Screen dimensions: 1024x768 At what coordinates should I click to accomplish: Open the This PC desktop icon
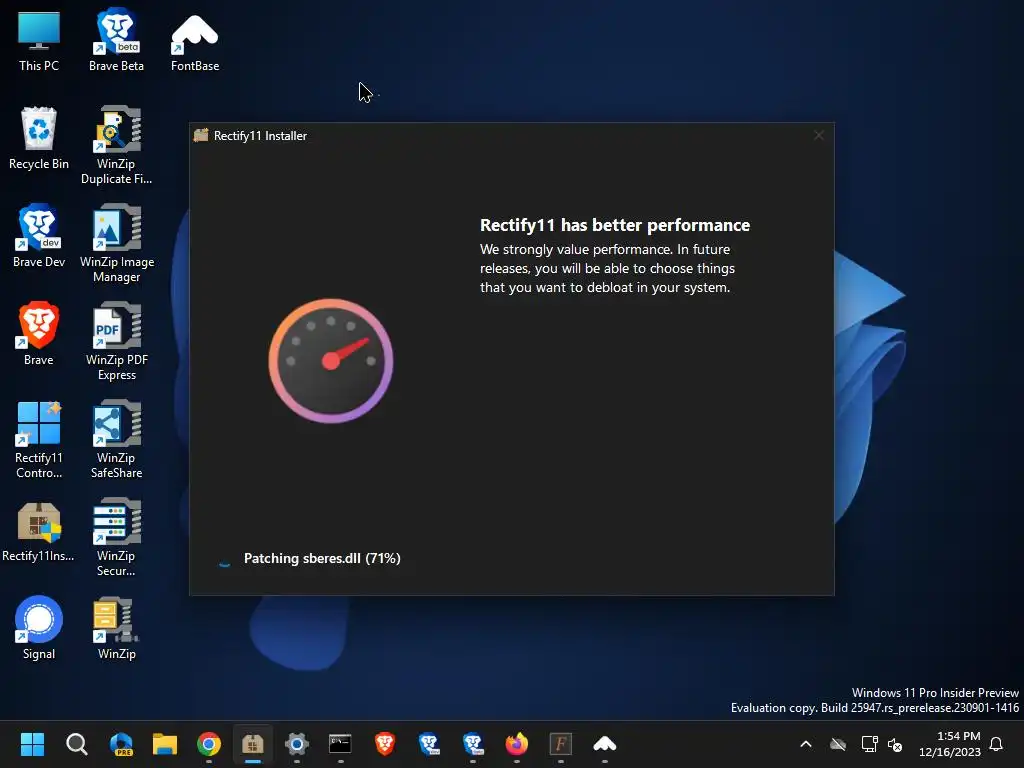click(x=39, y=40)
